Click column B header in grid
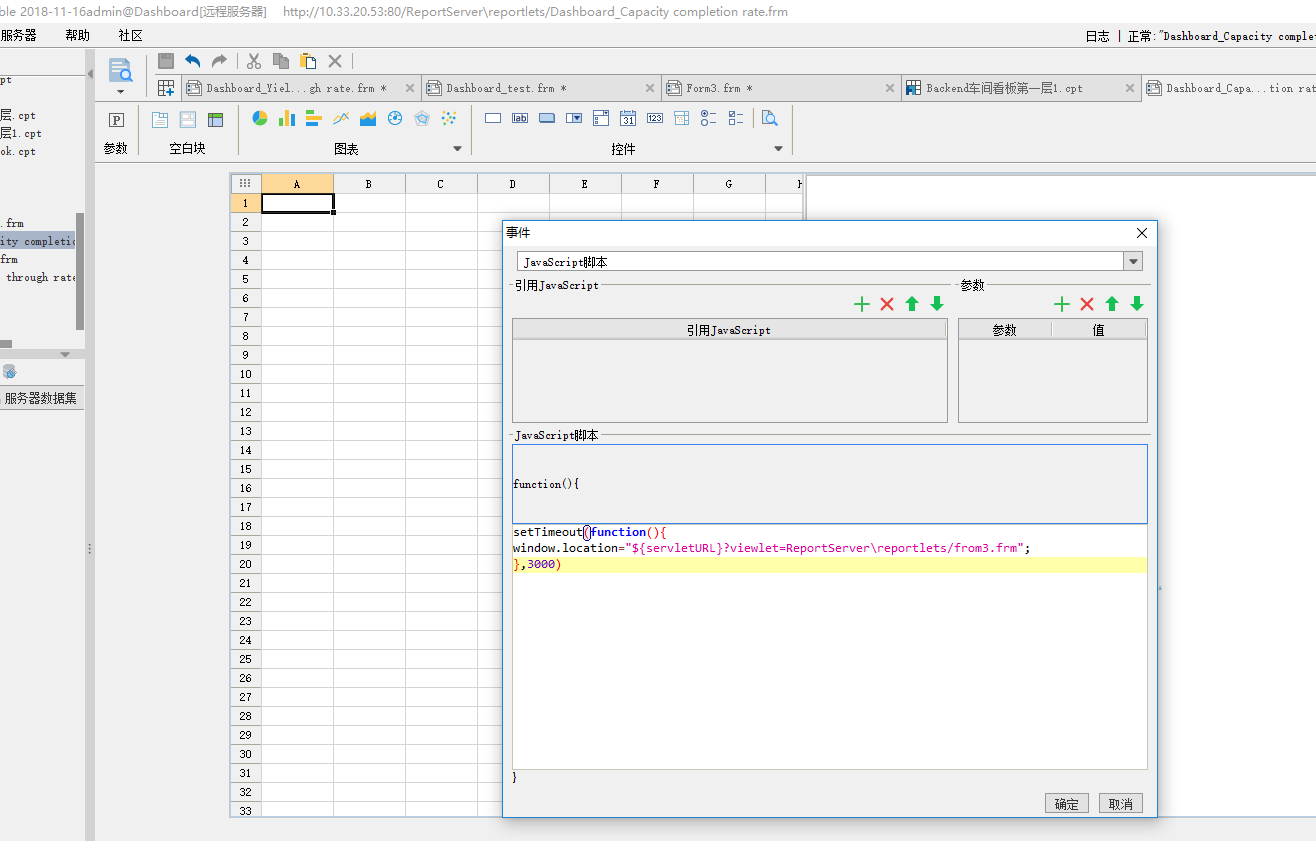 coord(369,184)
